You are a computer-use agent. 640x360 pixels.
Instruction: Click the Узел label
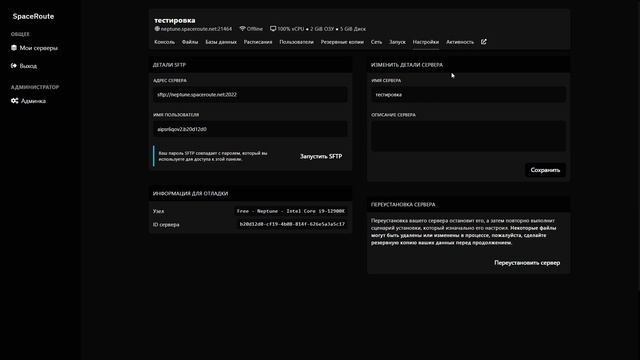[158, 211]
